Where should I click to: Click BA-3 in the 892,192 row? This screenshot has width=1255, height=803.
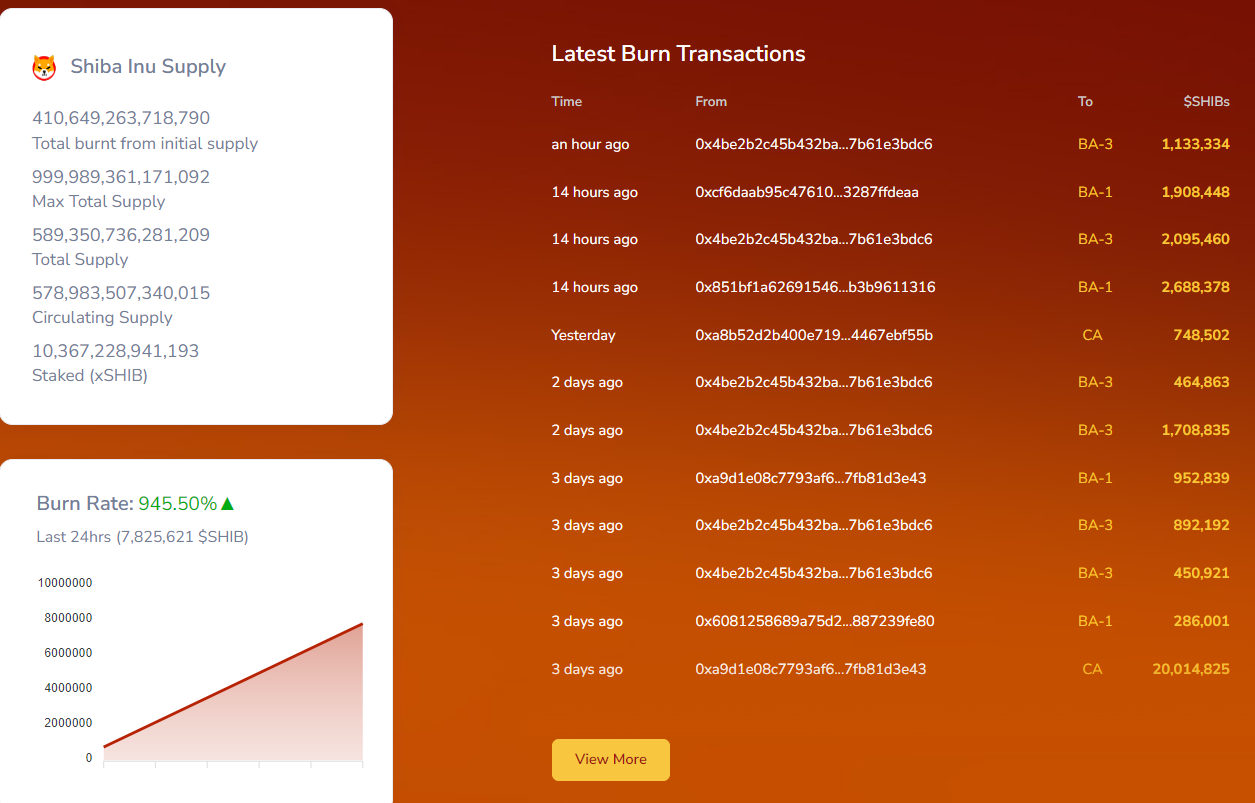tap(1095, 525)
